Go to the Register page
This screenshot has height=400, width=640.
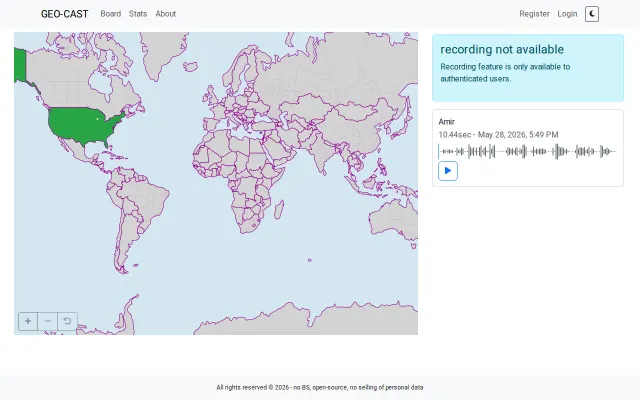pos(534,14)
